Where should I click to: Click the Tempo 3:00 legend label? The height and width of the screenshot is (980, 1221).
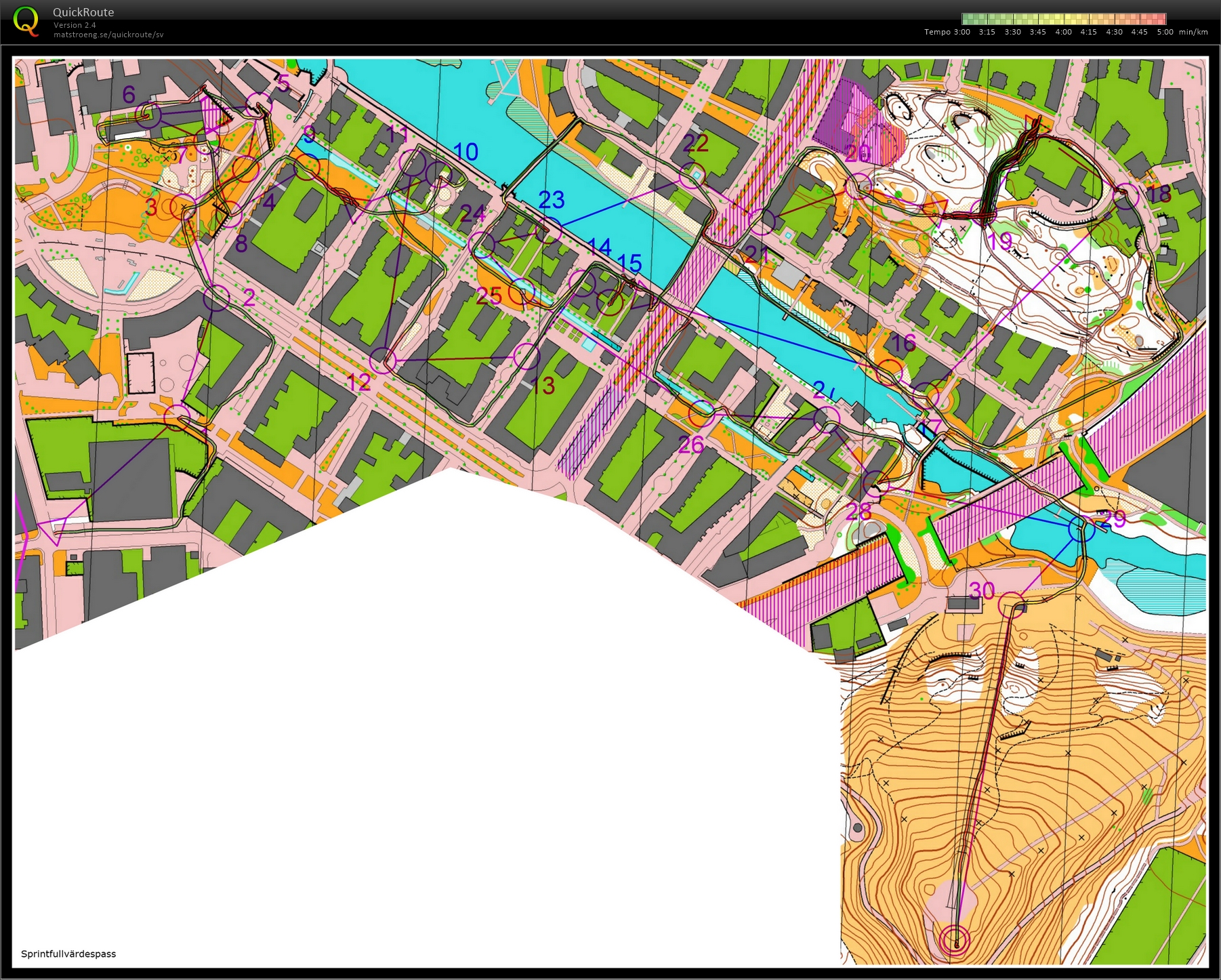coord(947,32)
